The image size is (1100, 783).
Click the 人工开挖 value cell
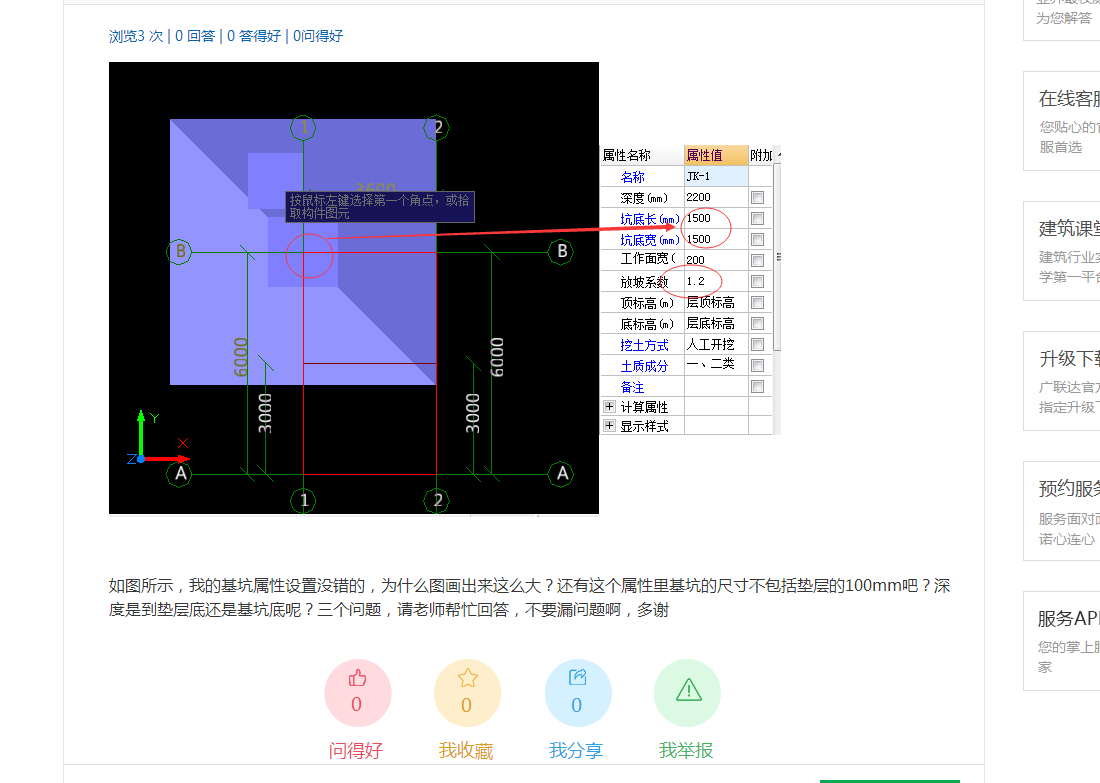pyautogui.click(x=716, y=344)
